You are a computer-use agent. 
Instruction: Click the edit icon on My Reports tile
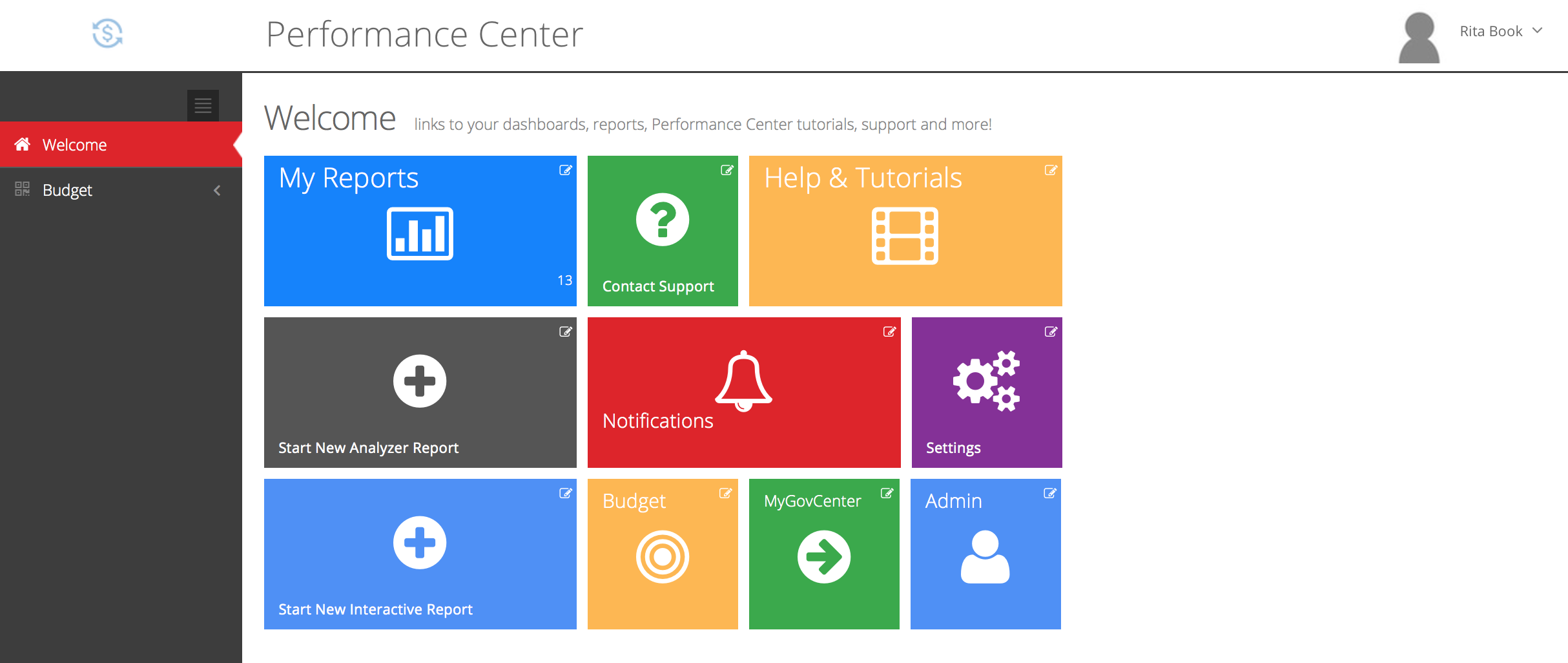pyautogui.click(x=565, y=170)
